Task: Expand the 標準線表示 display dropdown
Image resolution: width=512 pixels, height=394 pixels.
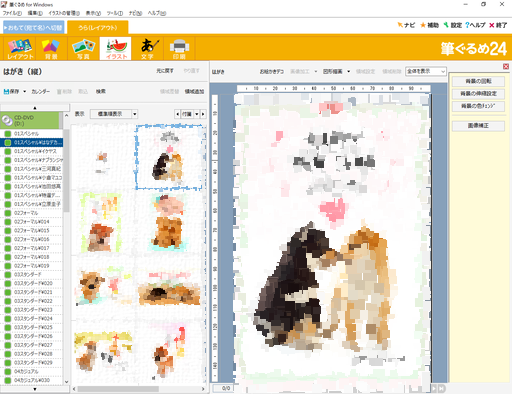Action: pyautogui.click(x=135, y=114)
